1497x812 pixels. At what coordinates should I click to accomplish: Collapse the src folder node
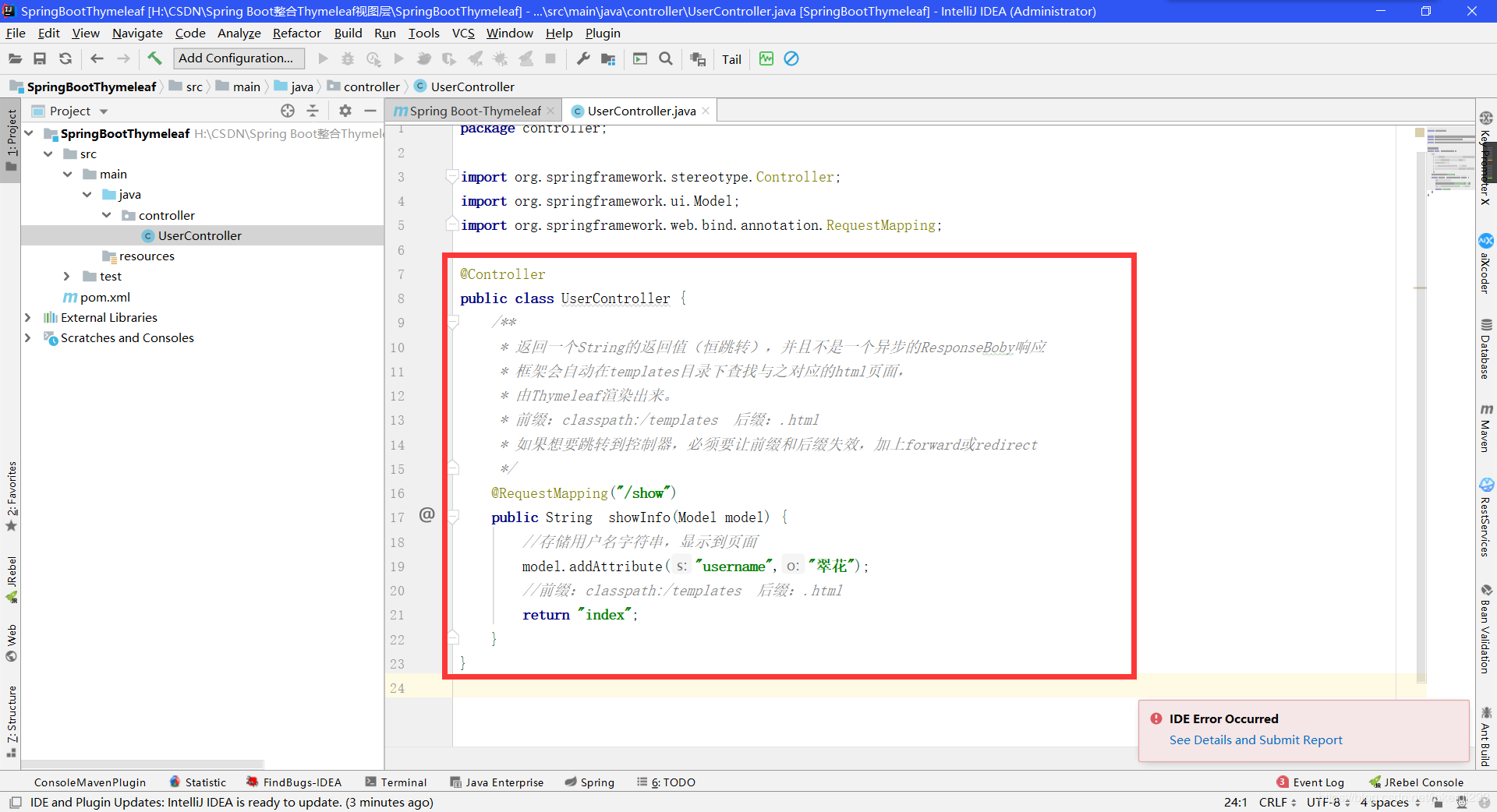pos(48,154)
